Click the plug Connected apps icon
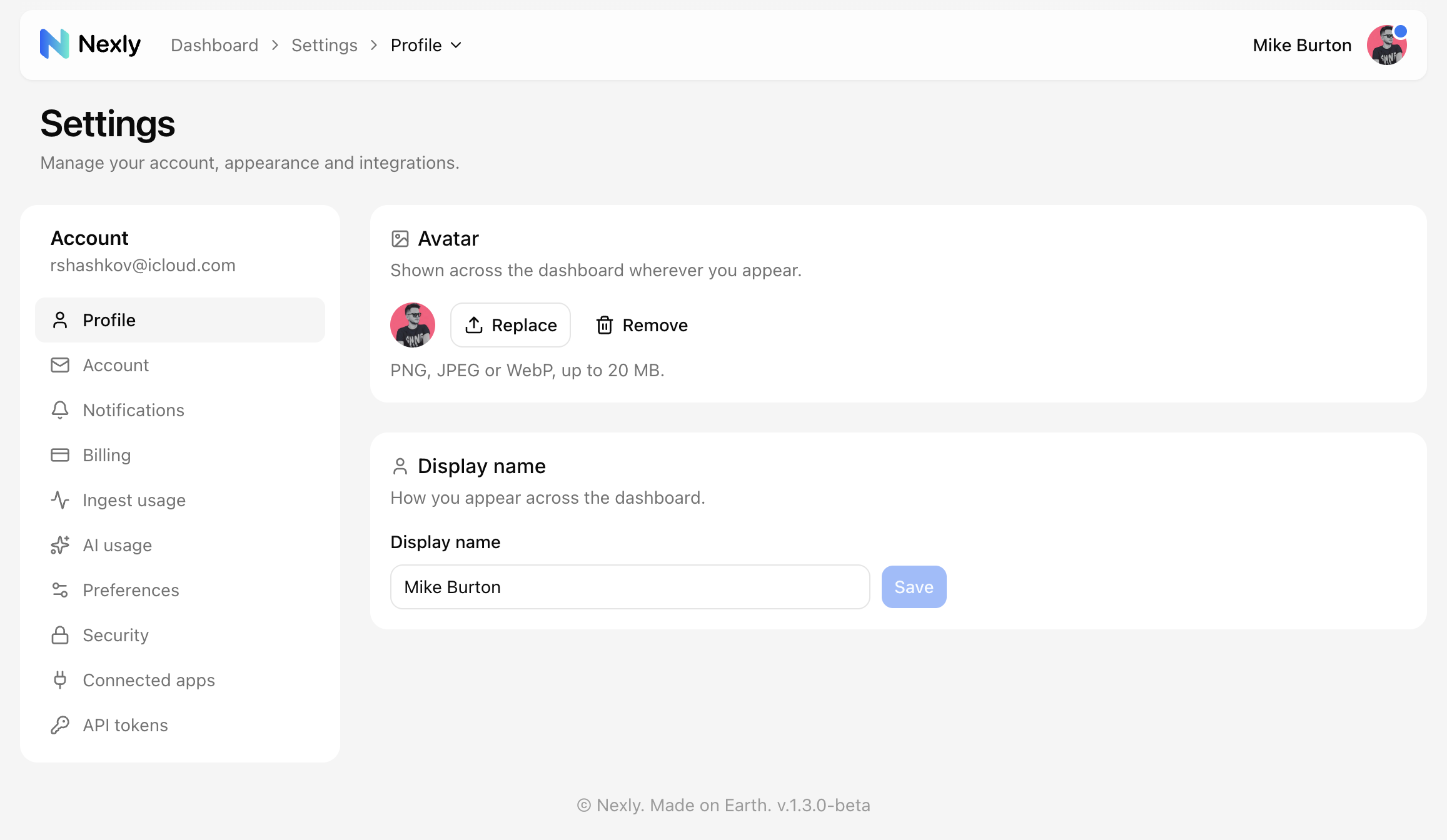The height and width of the screenshot is (840, 1447). coord(60,680)
